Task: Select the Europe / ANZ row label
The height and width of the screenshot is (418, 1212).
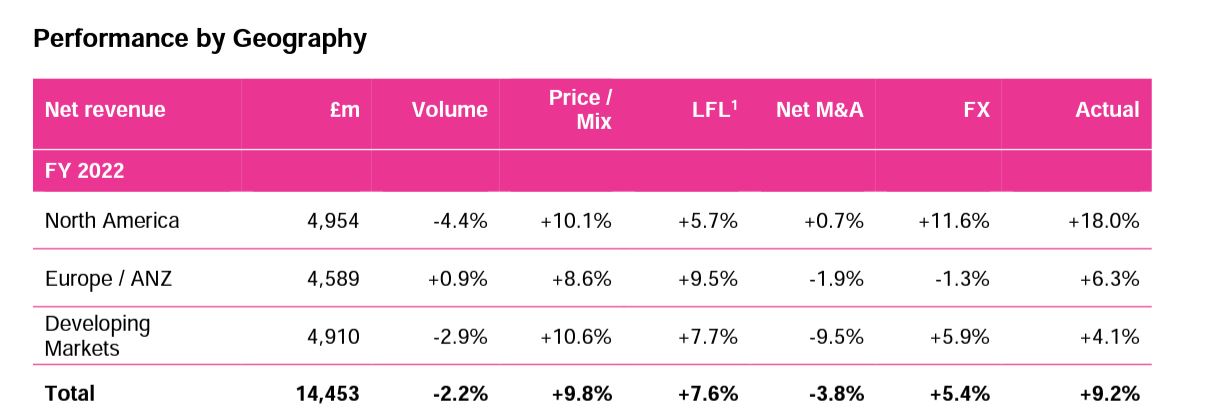Action: (108, 279)
